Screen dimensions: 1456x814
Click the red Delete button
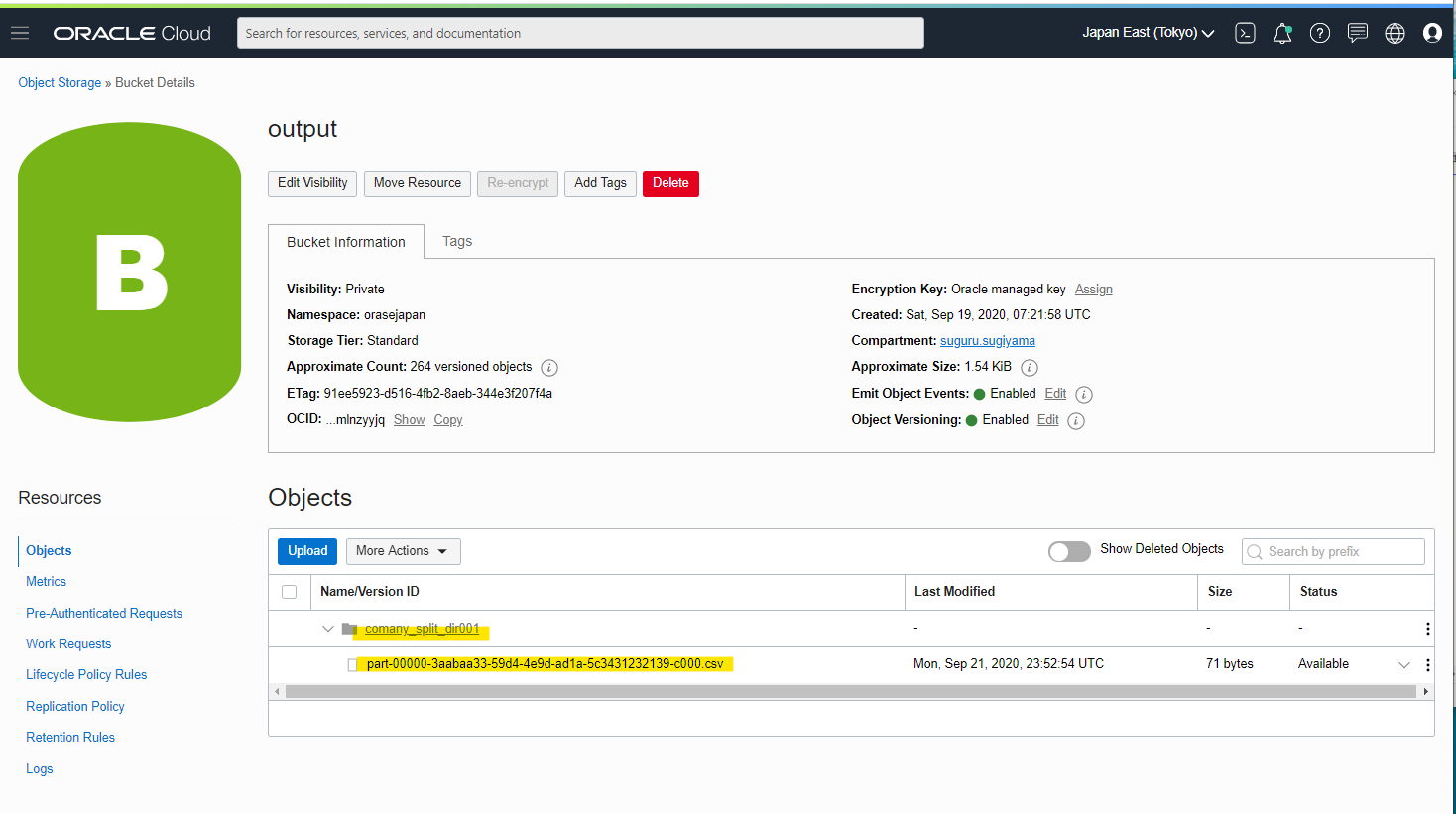[670, 183]
